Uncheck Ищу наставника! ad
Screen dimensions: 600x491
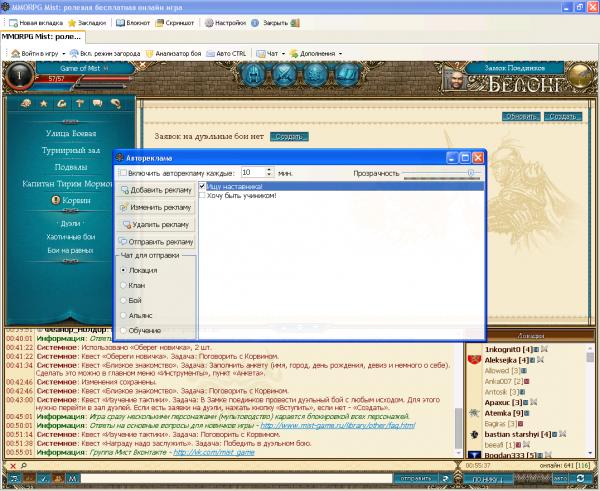(202, 186)
